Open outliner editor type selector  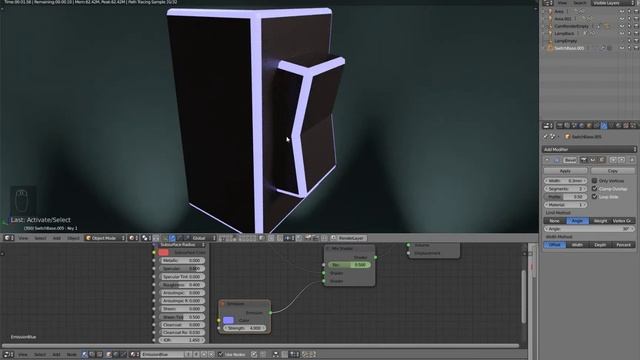(x=547, y=3)
